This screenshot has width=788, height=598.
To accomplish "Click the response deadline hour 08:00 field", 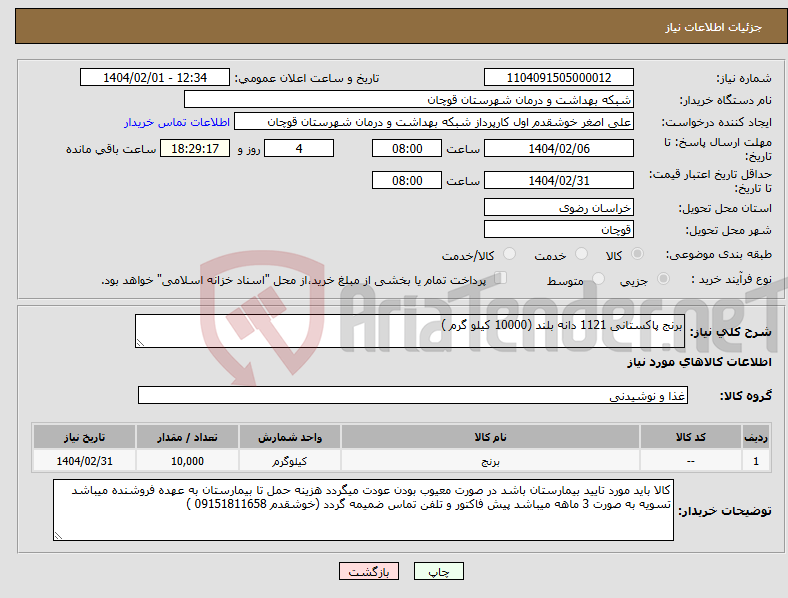I will 407,148.
